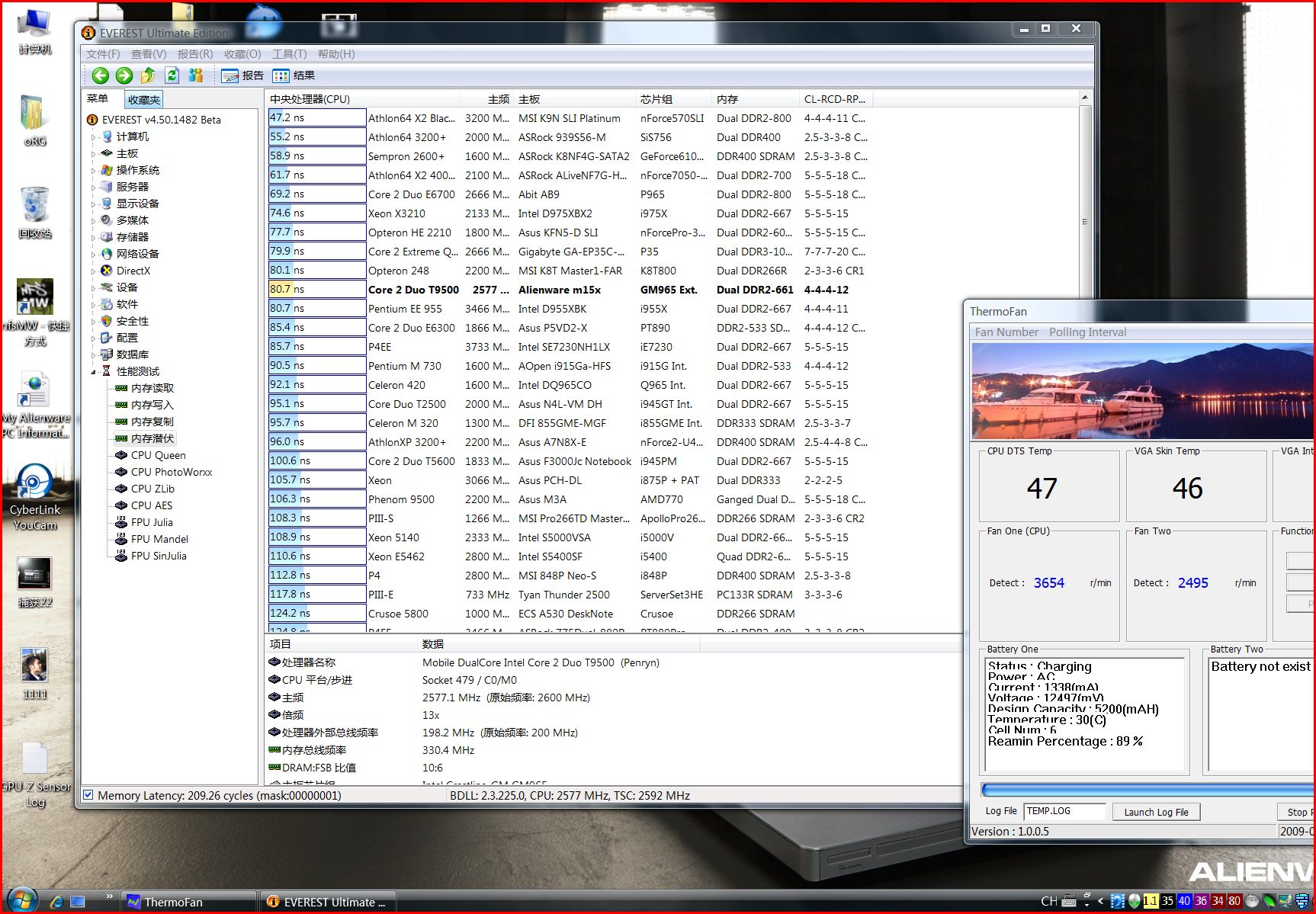Sort by 中央处理器(CPU) column header
Viewport: 1316px width, 914px height.
click(363, 99)
